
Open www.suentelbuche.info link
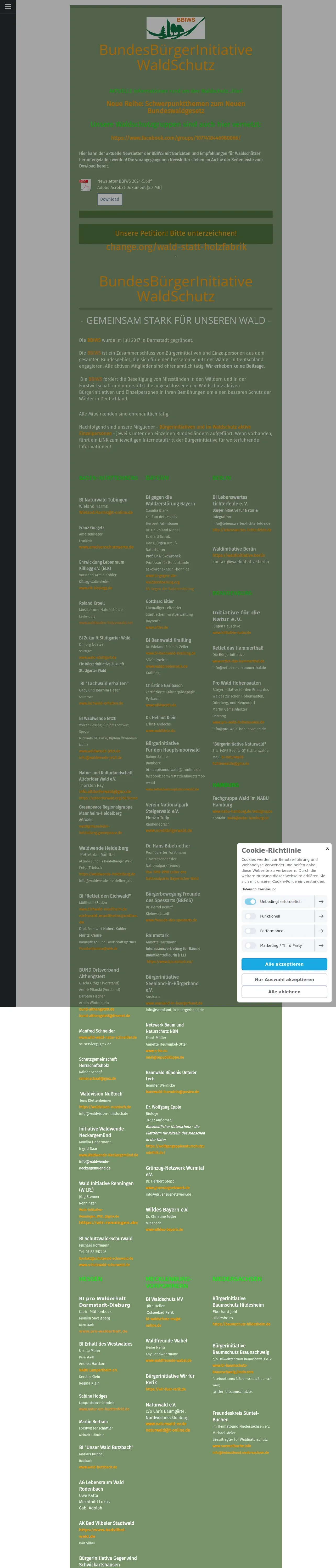point(232,1446)
